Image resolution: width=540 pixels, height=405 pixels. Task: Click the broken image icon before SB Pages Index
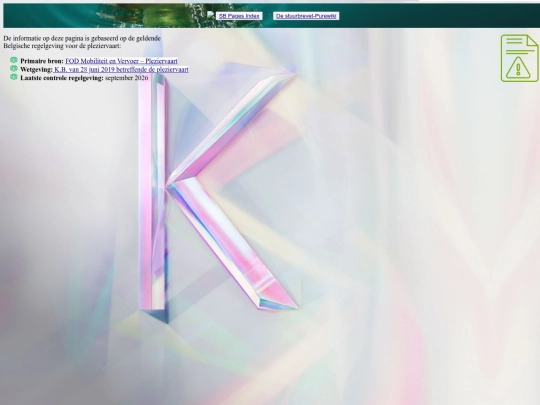coord(211,15)
